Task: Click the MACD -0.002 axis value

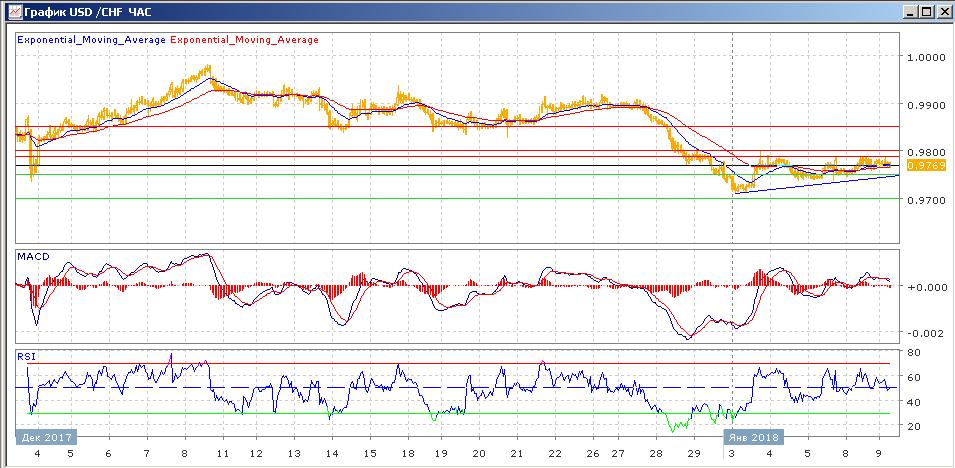Action: [x=928, y=333]
